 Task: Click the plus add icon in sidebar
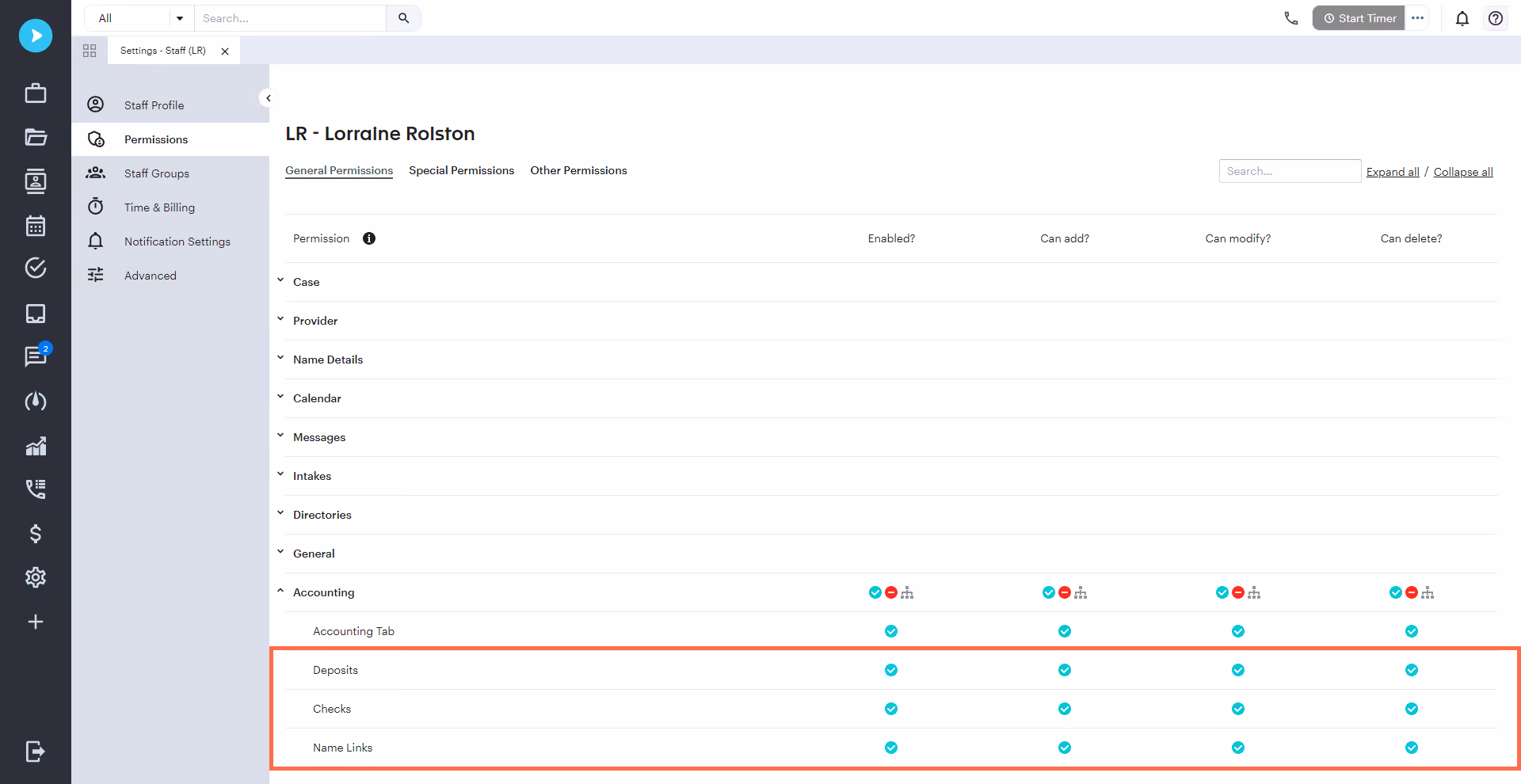(36, 622)
